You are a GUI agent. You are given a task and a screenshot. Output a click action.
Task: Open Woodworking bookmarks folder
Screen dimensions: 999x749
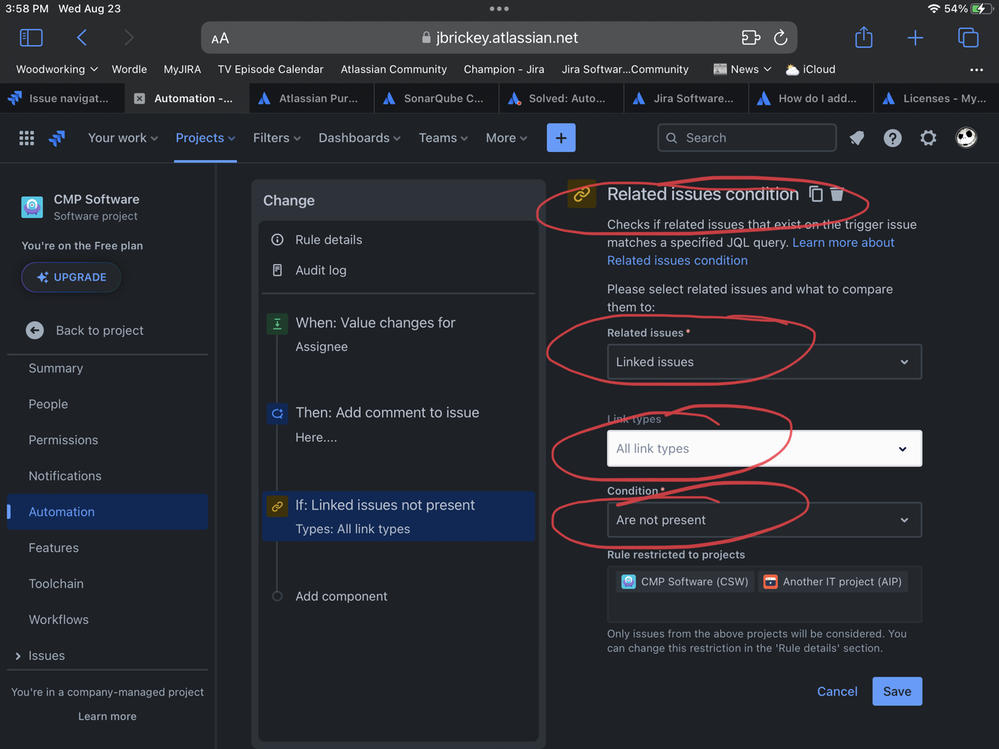point(57,69)
